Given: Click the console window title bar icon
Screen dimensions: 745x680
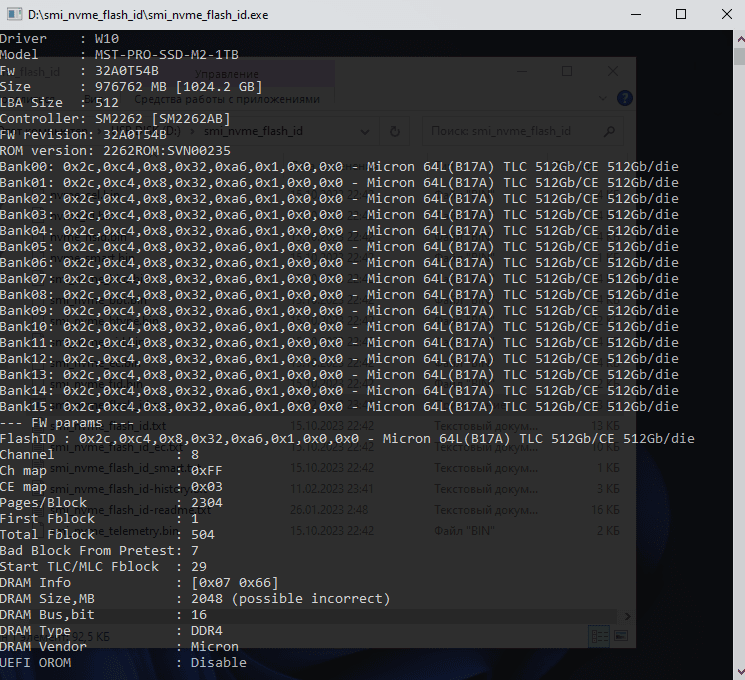Looking at the screenshot, I should coord(14,14).
